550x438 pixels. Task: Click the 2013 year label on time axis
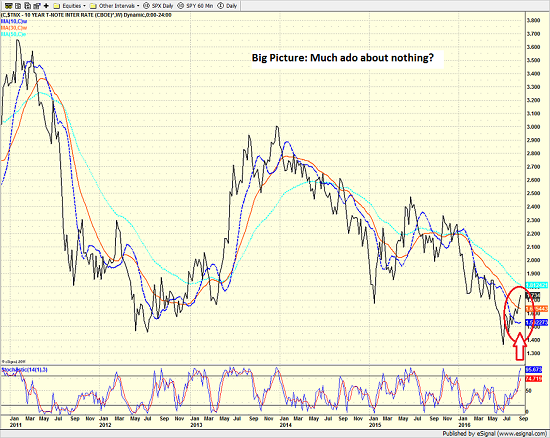click(x=196, y=425)
